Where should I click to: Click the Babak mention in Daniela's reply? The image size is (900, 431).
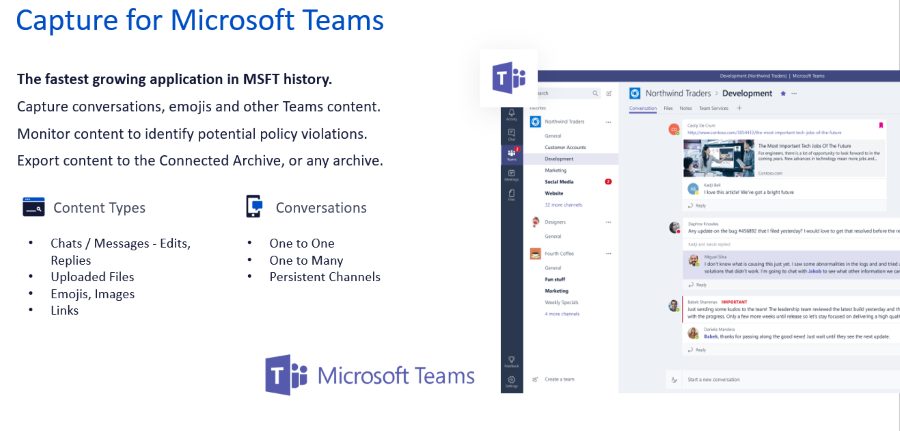coord(711,336)
